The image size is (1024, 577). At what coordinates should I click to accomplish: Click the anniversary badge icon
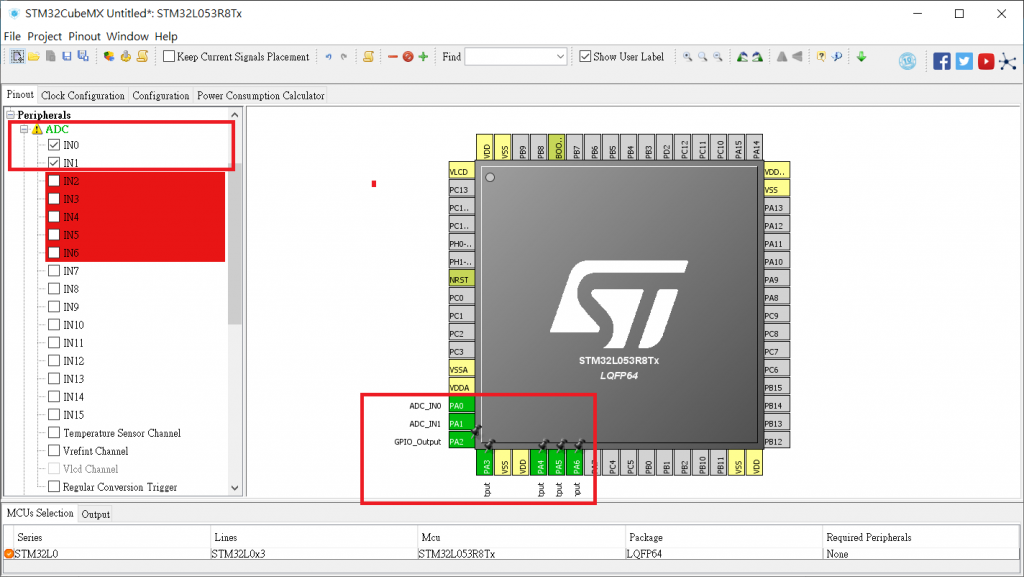[907, 61]
